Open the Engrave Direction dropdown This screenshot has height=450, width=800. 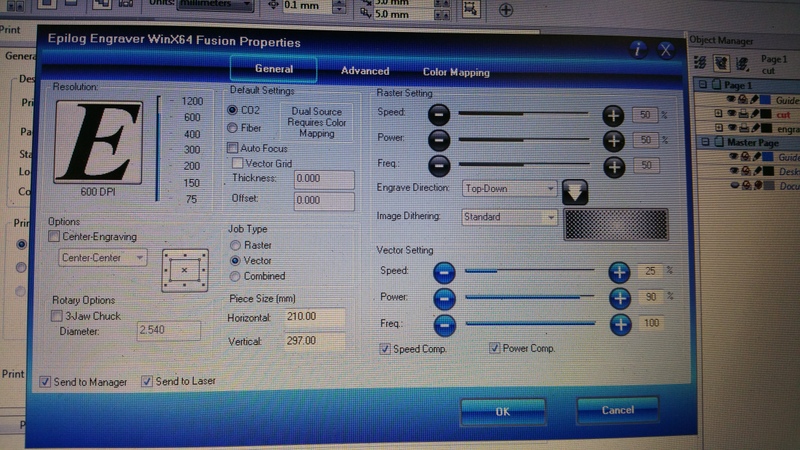pos(509,188)
